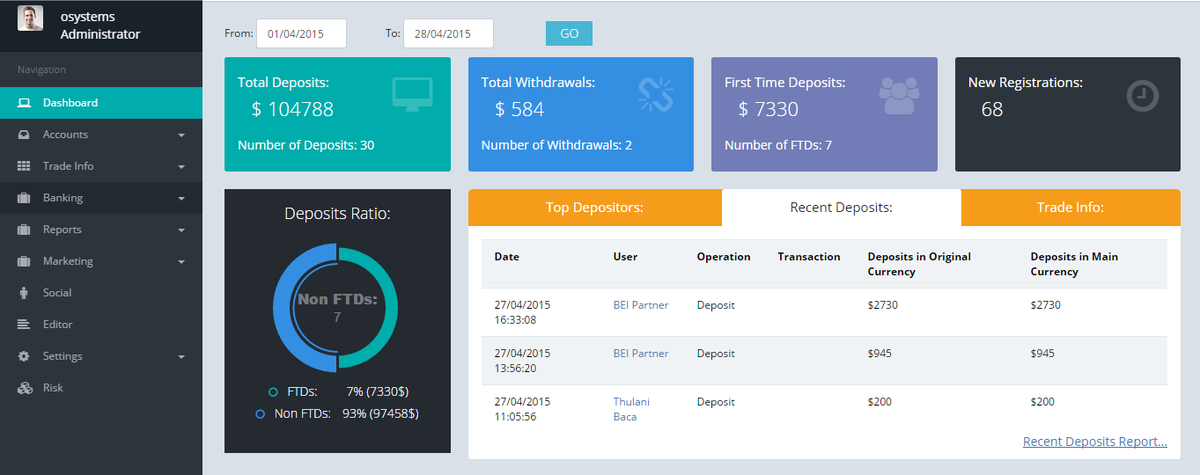Click the $ 584 total withdrawals value

click(519, 110)
